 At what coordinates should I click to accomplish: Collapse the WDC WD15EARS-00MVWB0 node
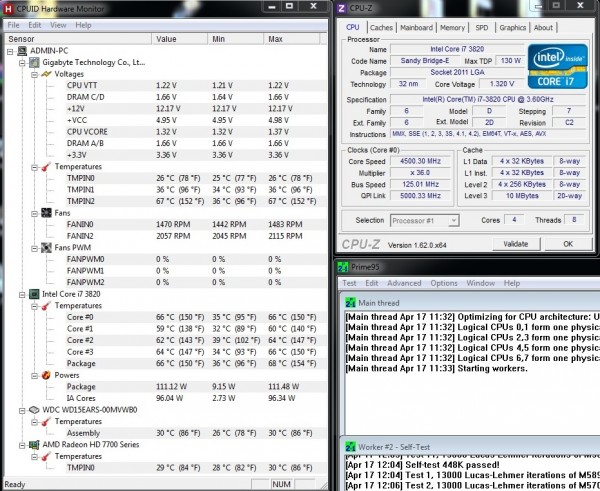click(22, 410)
